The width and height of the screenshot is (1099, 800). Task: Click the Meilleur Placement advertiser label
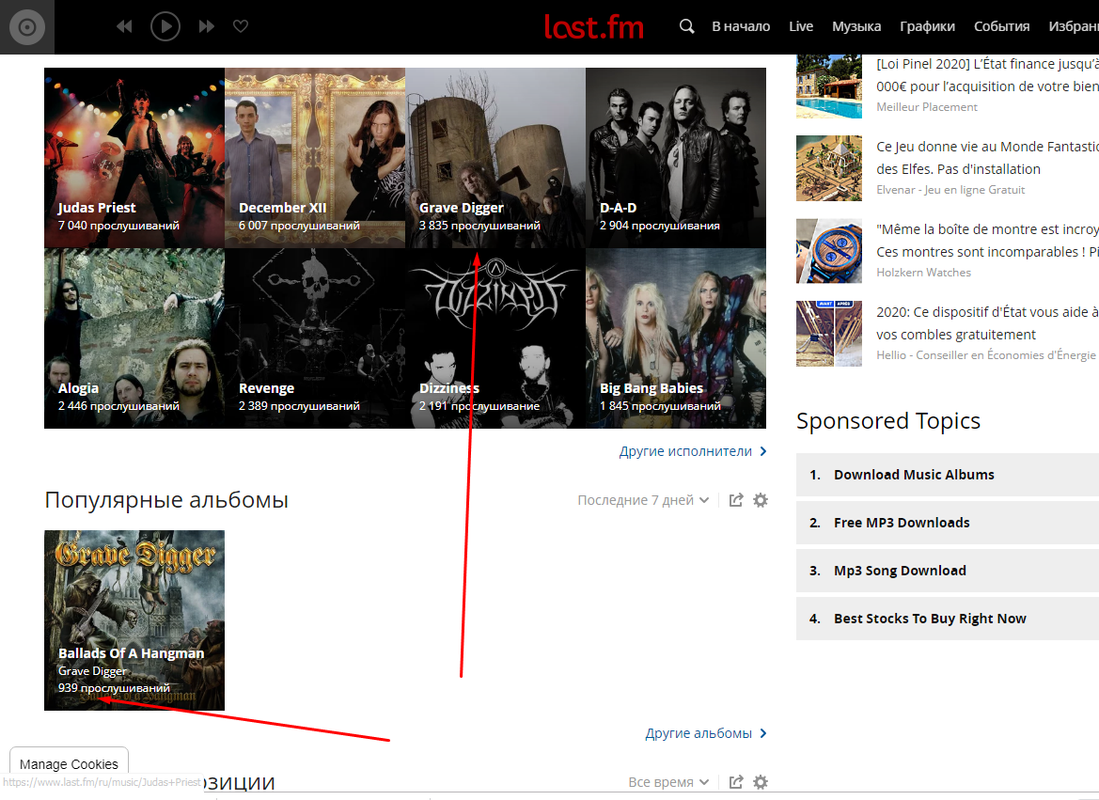(x=927, y=107)
